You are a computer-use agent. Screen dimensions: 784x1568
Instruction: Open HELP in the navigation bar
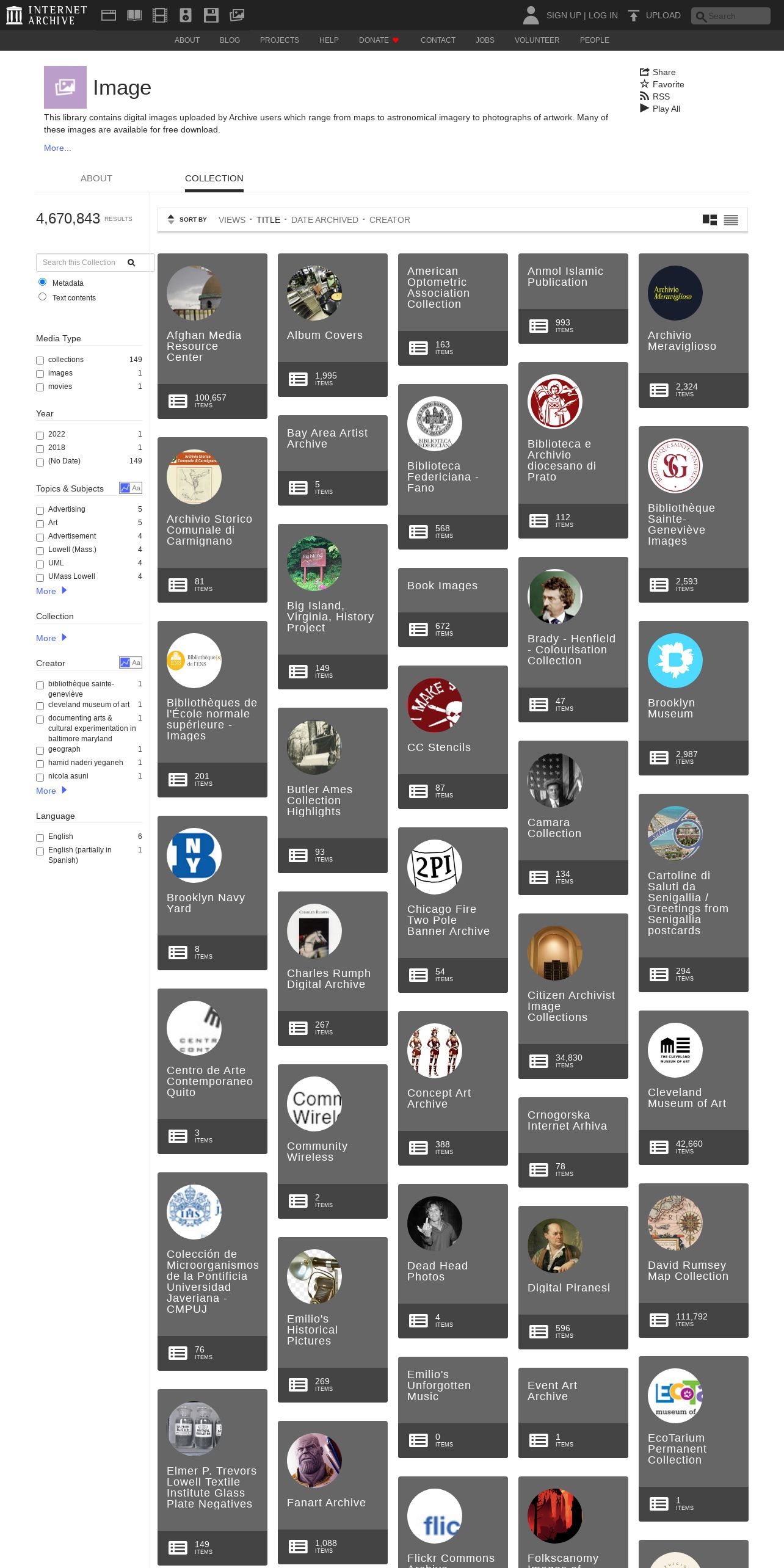[x=328, y=40]
